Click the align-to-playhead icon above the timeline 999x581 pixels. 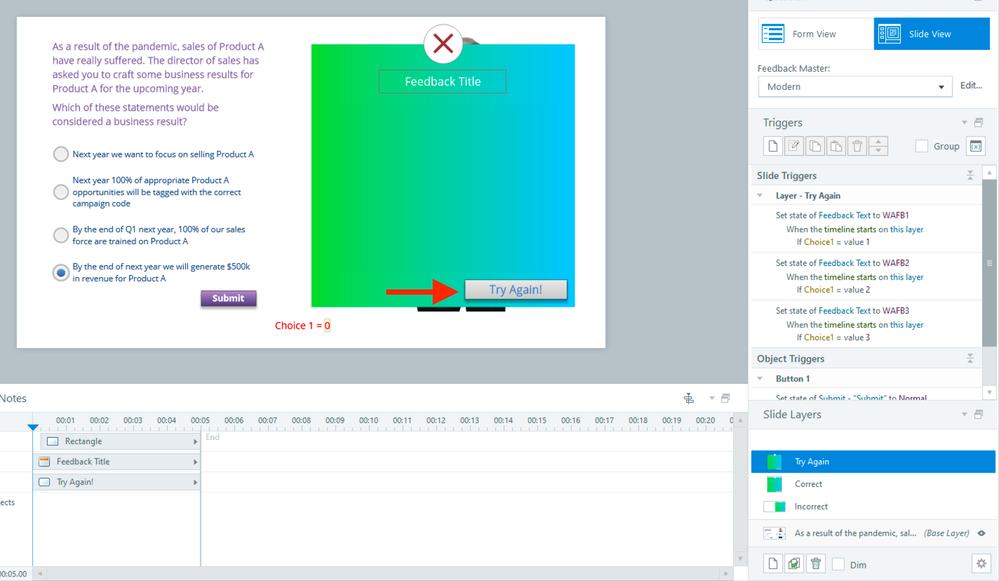(689, 398)
